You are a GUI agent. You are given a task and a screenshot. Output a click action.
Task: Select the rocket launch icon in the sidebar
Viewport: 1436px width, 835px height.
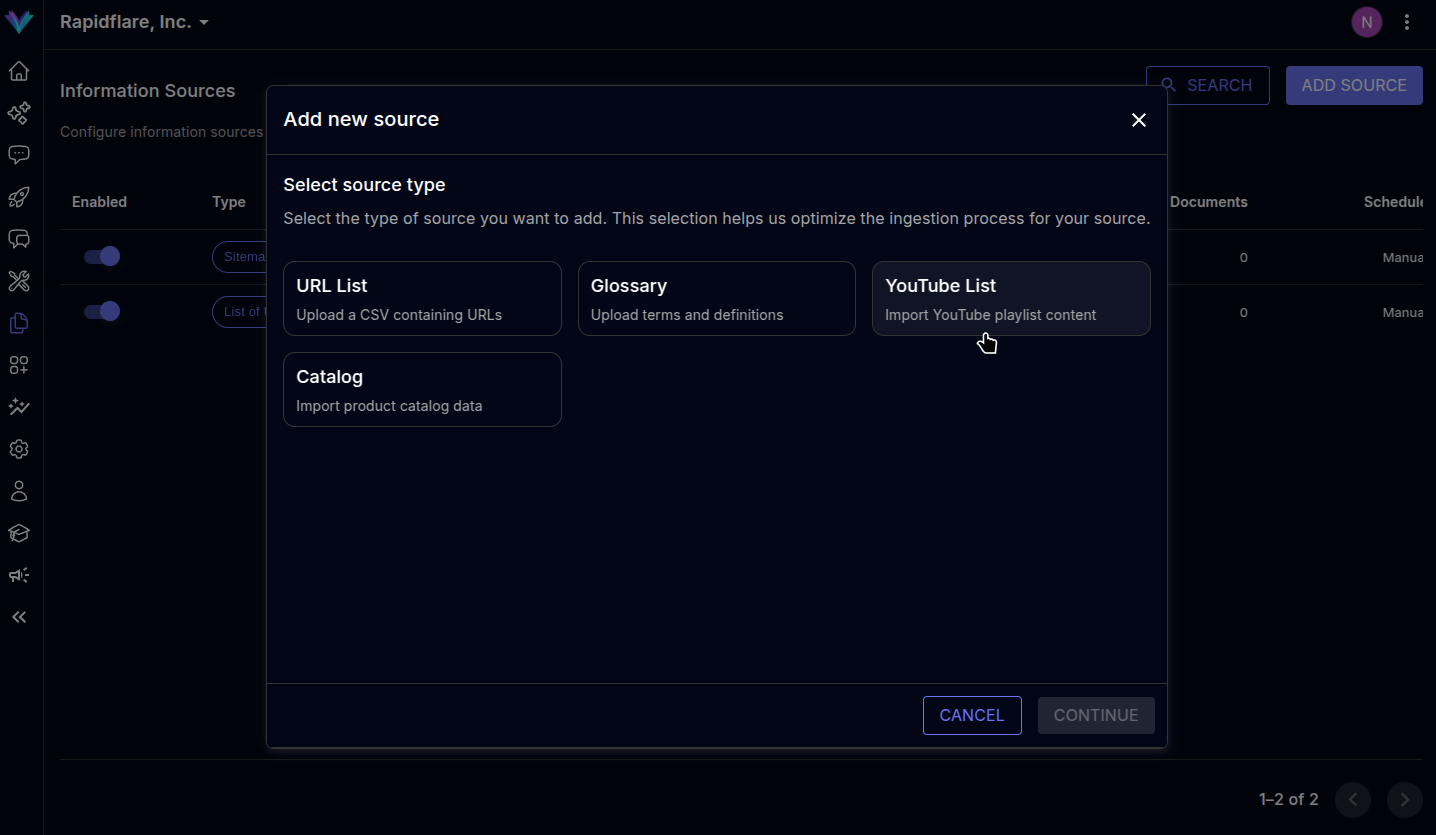click(18, 197)
